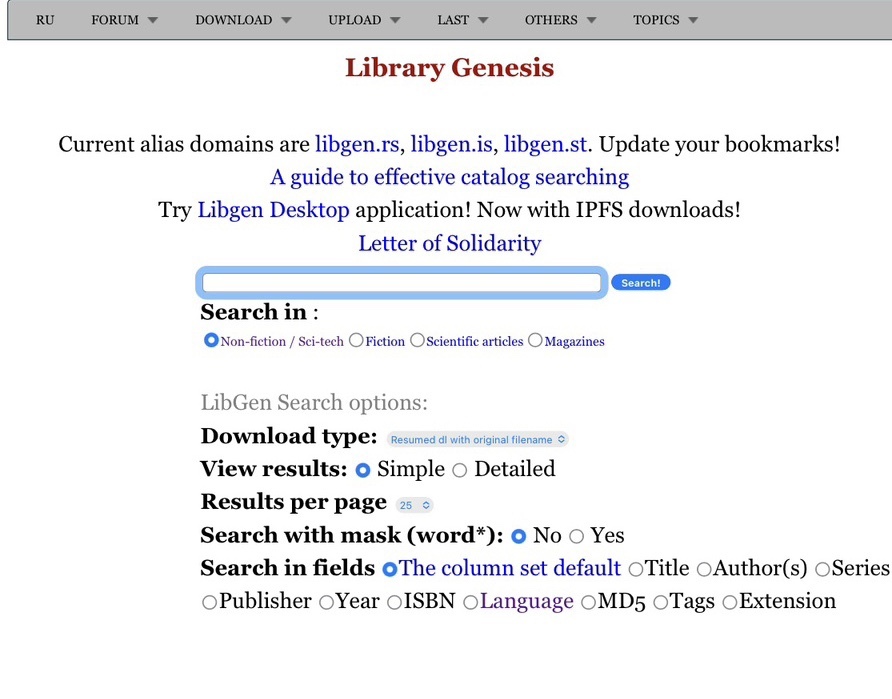The image size is (892, 699).
Task: Select the Publisher field radio button
Action: [x=209, y=602]
